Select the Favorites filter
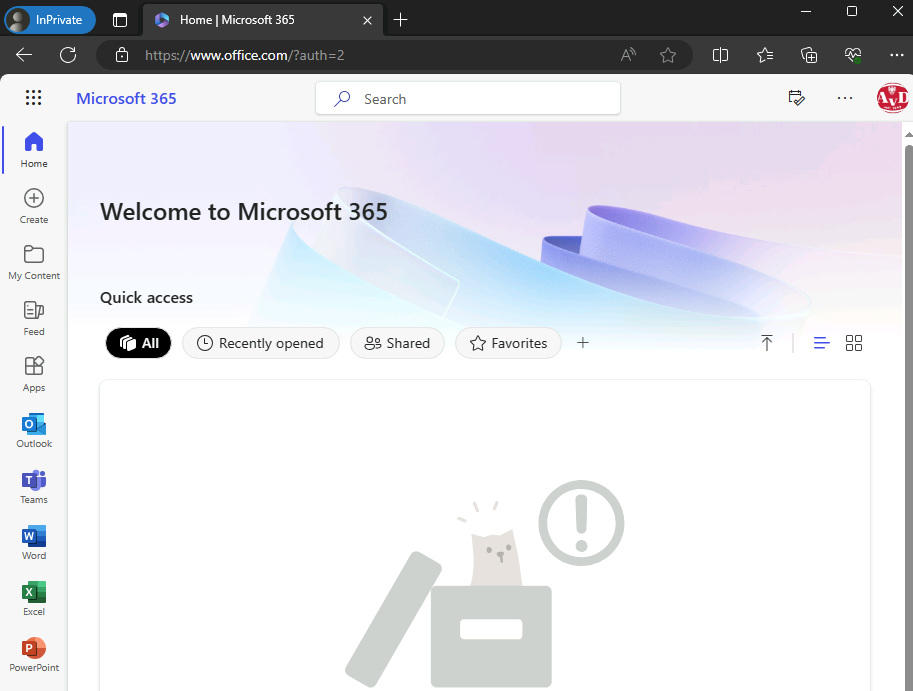 (508, 343)
